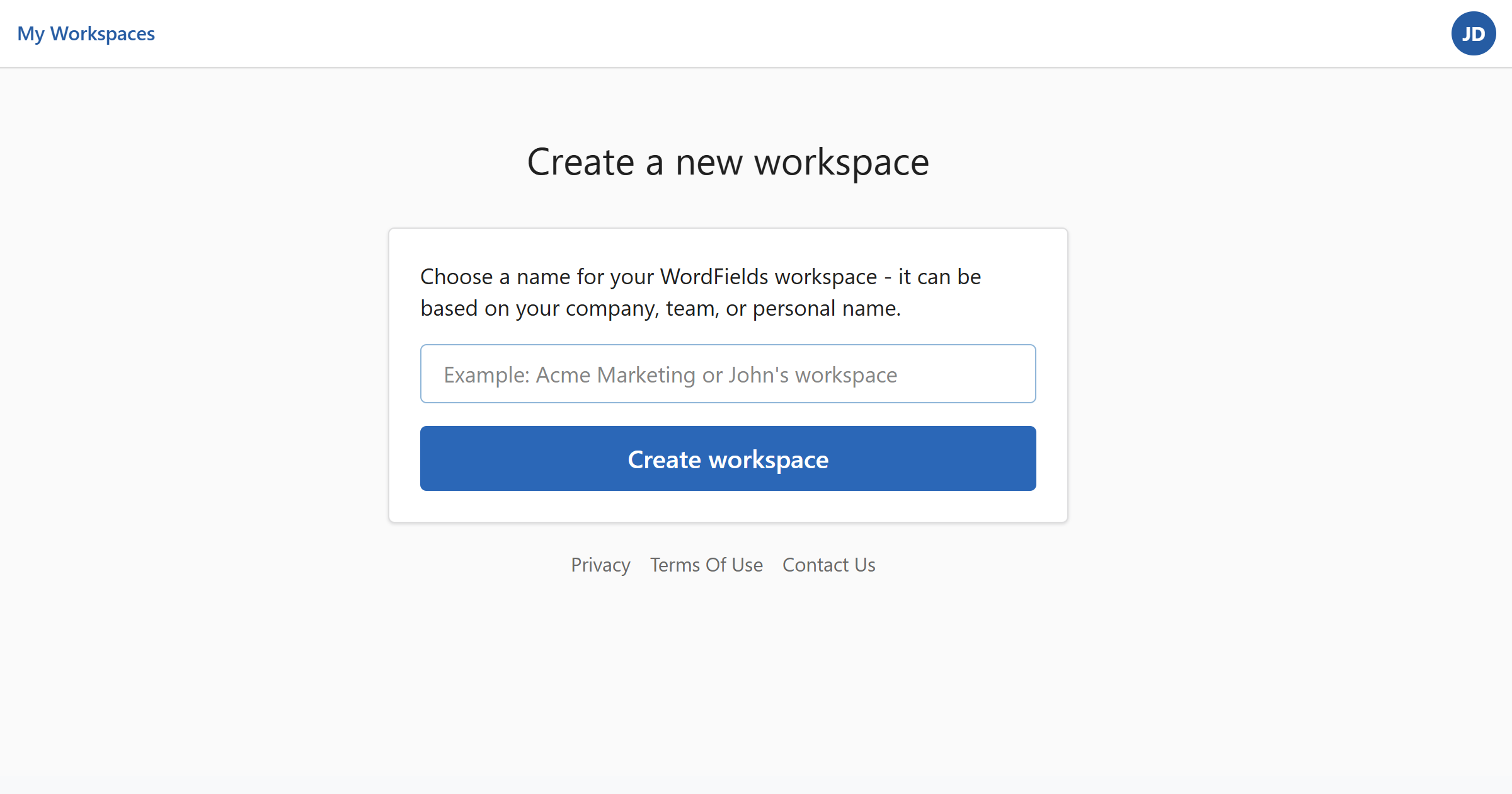Open the My Workspaces link
Viewport: 1512px width, 794px height.
[86, 33]
